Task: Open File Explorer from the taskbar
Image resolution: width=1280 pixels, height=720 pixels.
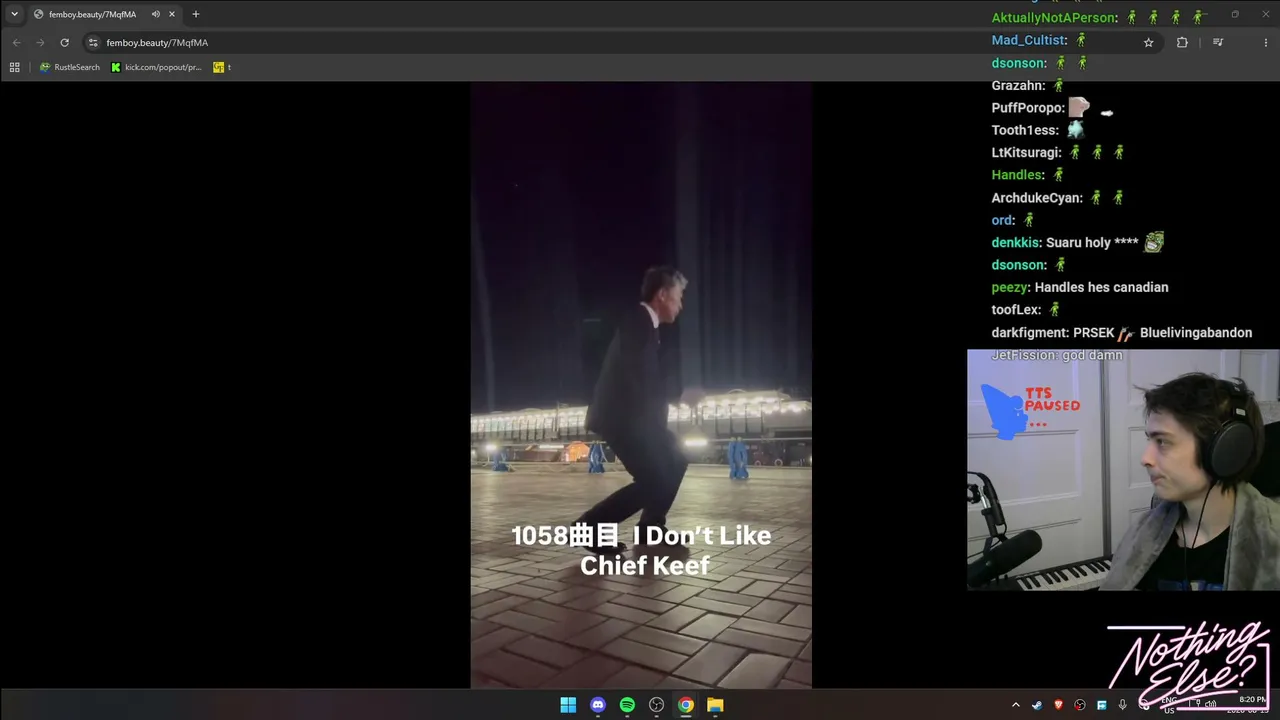Action: [x=715, y=705]
